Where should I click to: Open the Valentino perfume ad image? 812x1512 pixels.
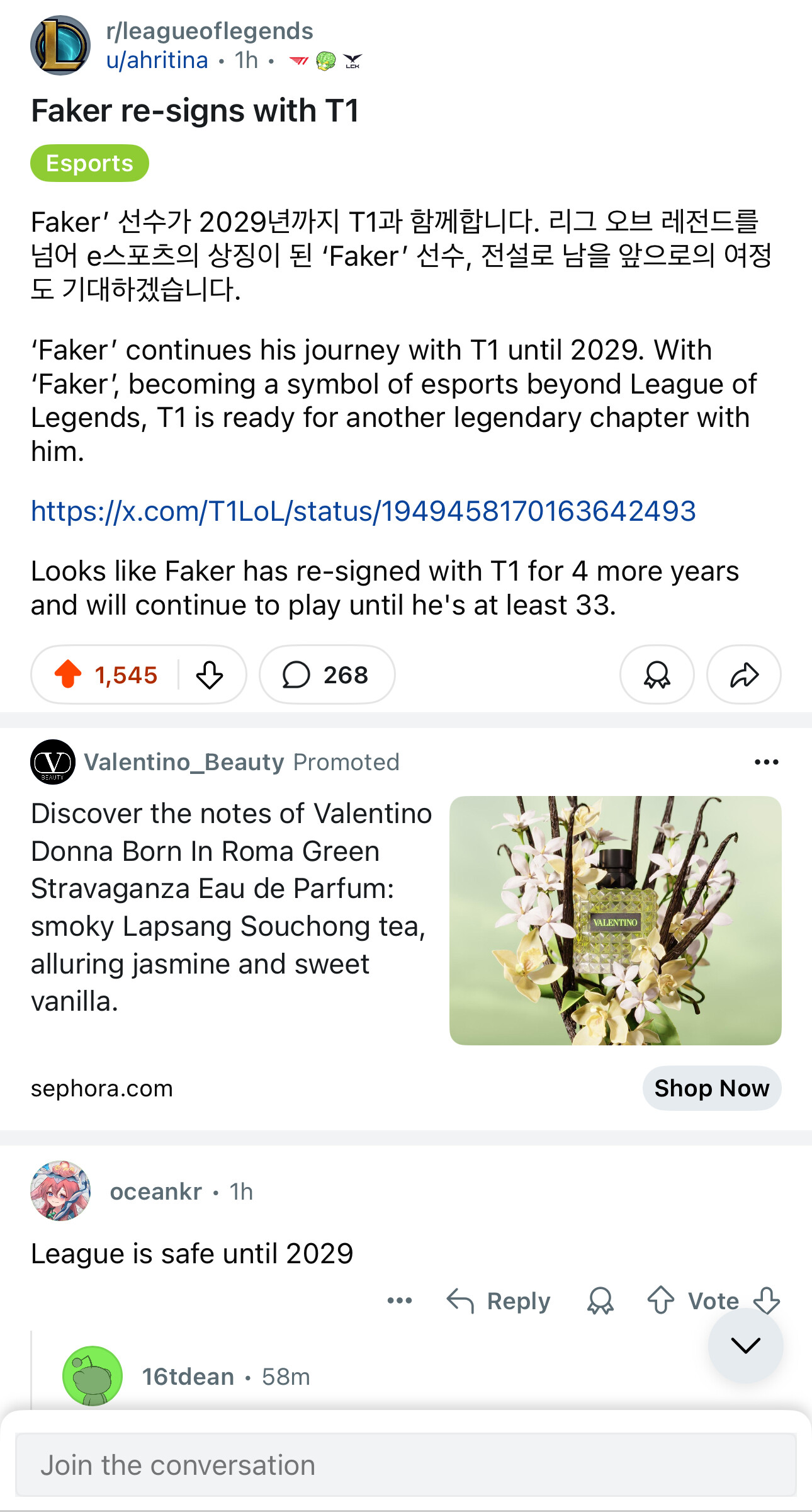[x=615, y=920]
